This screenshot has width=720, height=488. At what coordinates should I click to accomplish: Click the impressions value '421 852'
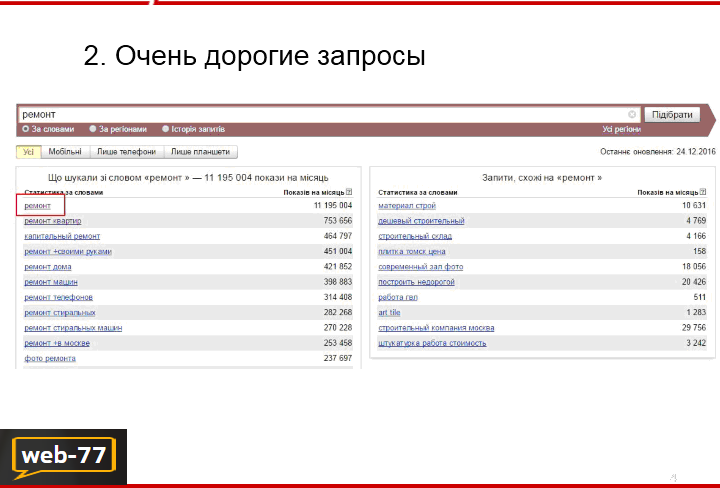pos(338,266)
